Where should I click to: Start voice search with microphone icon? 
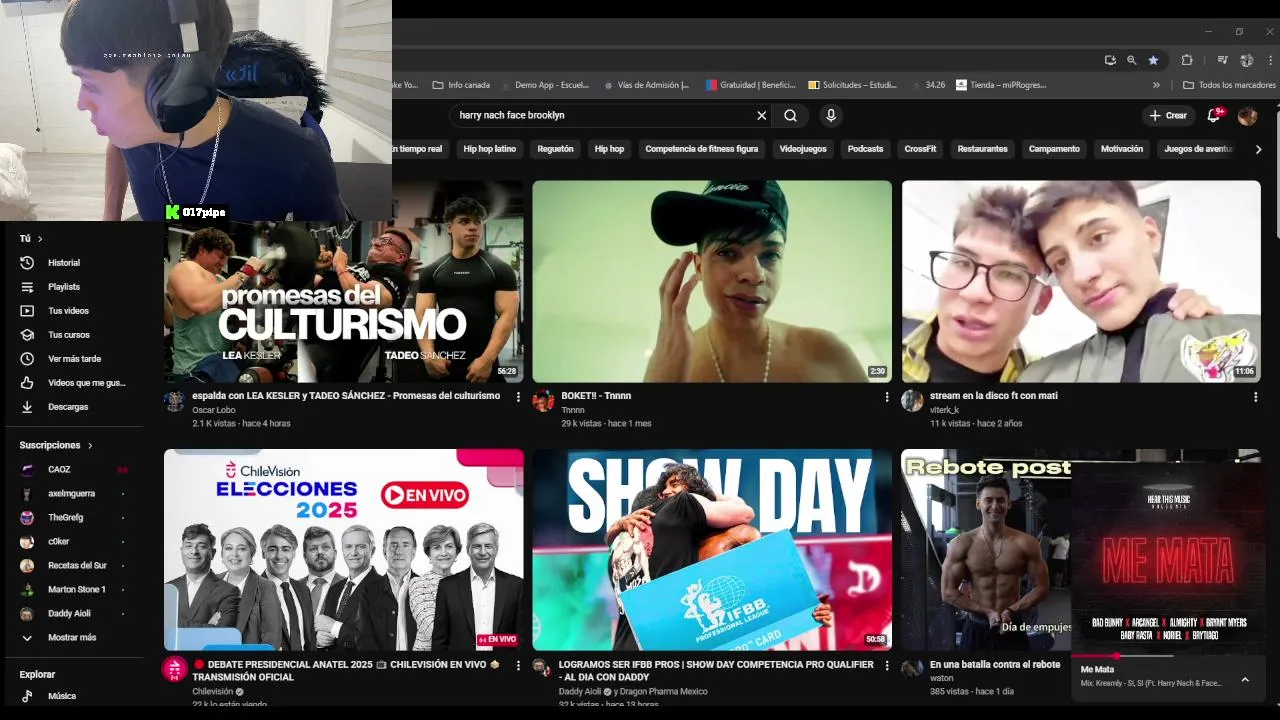click(x=830, y=115)
